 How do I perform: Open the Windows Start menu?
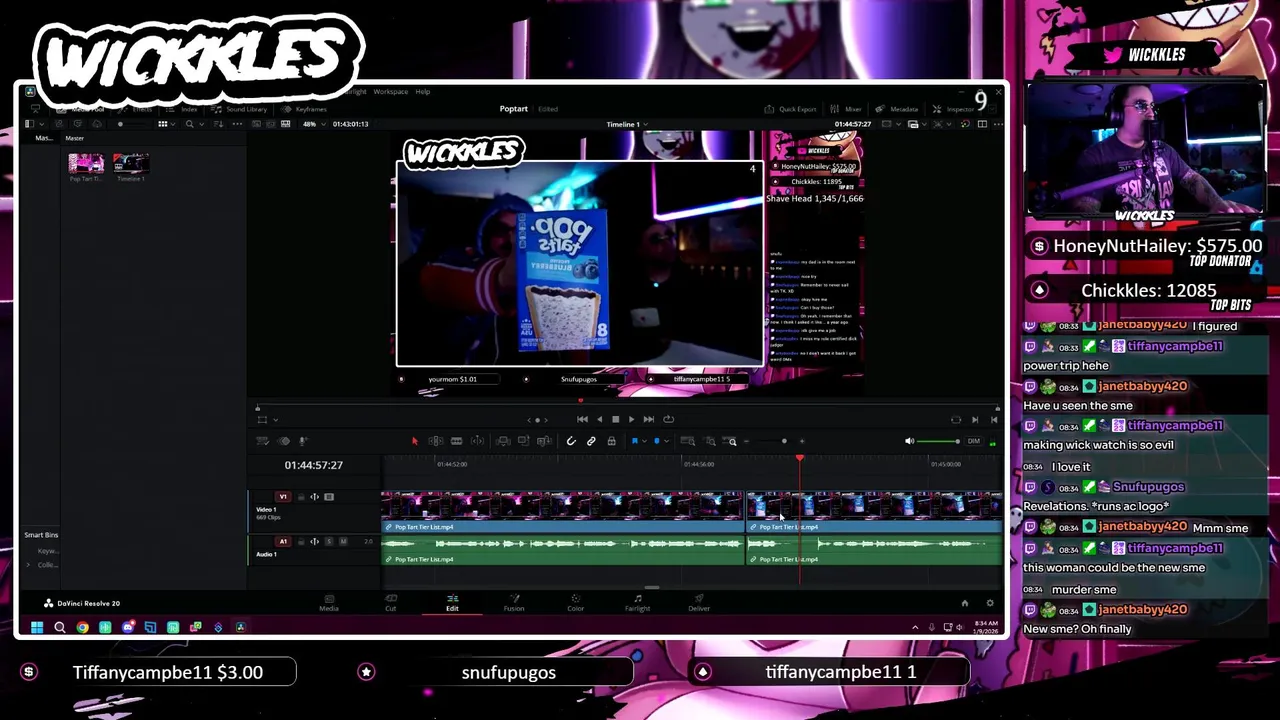tap(37, 627)
